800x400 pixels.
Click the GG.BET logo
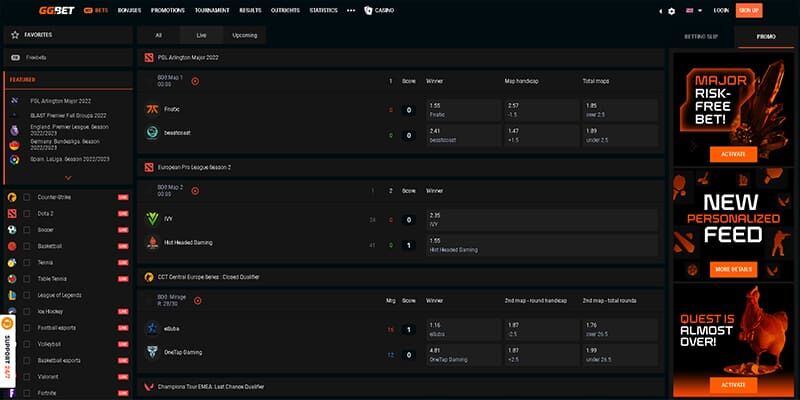tap(56, 10)
